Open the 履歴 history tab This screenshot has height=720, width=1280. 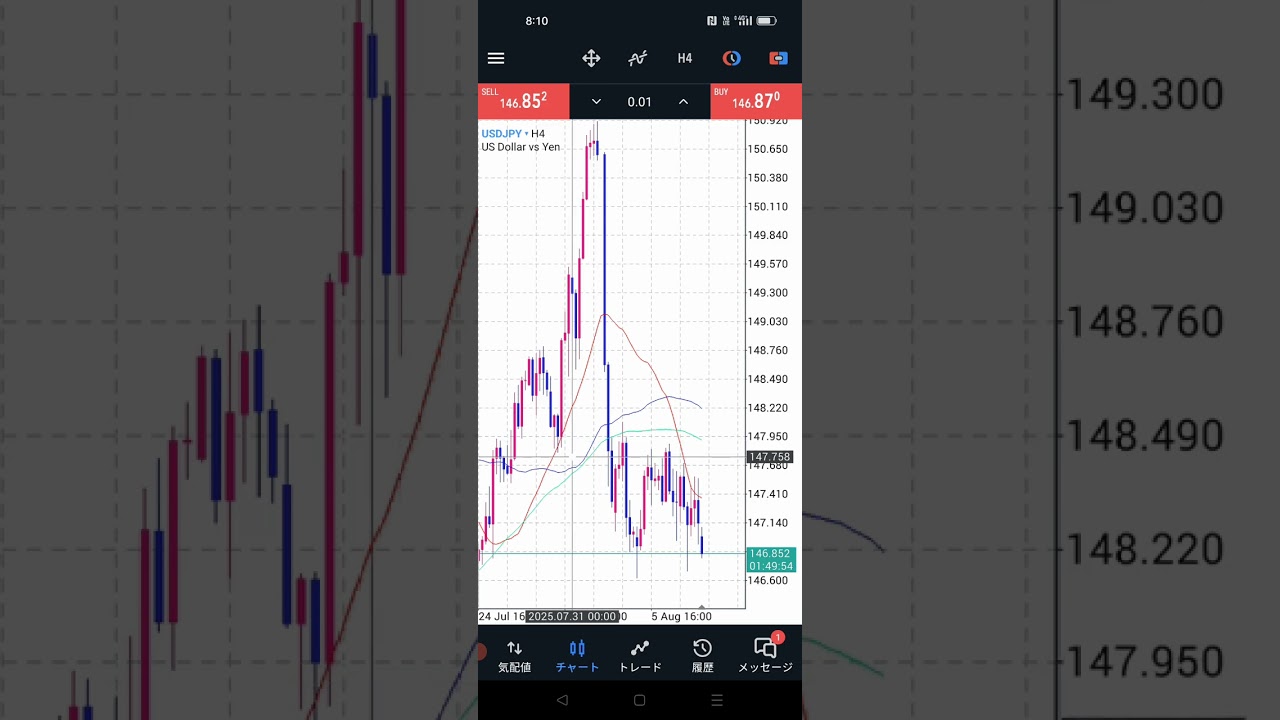(x=702, y=656)
